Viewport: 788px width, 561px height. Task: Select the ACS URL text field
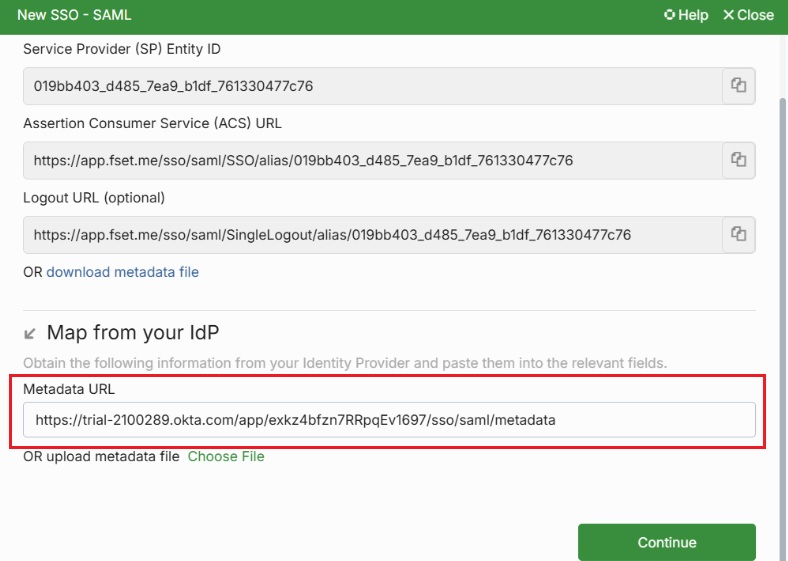[x=370, y=160]
